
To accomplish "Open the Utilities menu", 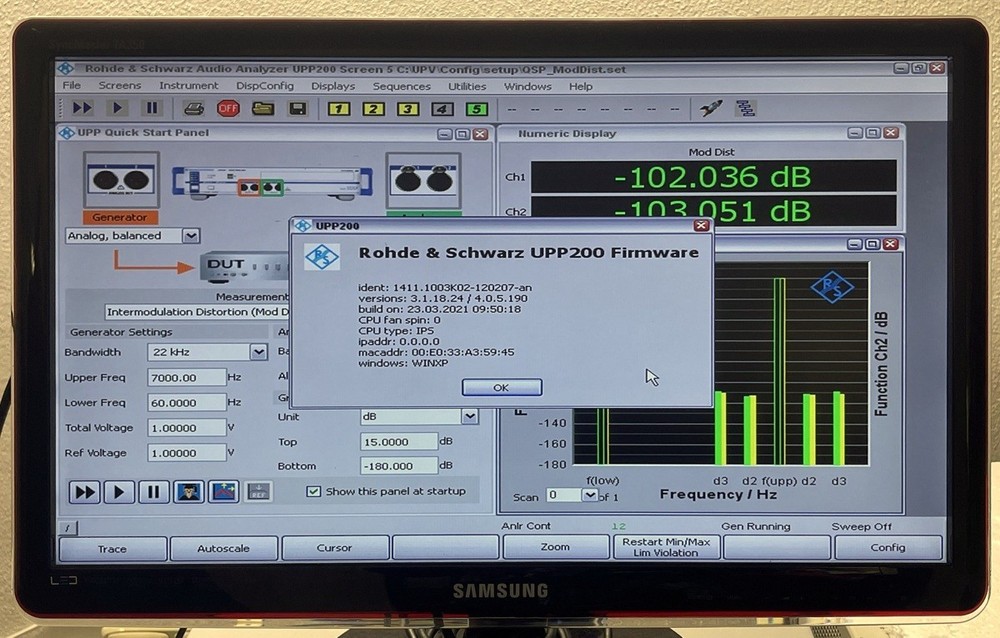I will (466, 86).
